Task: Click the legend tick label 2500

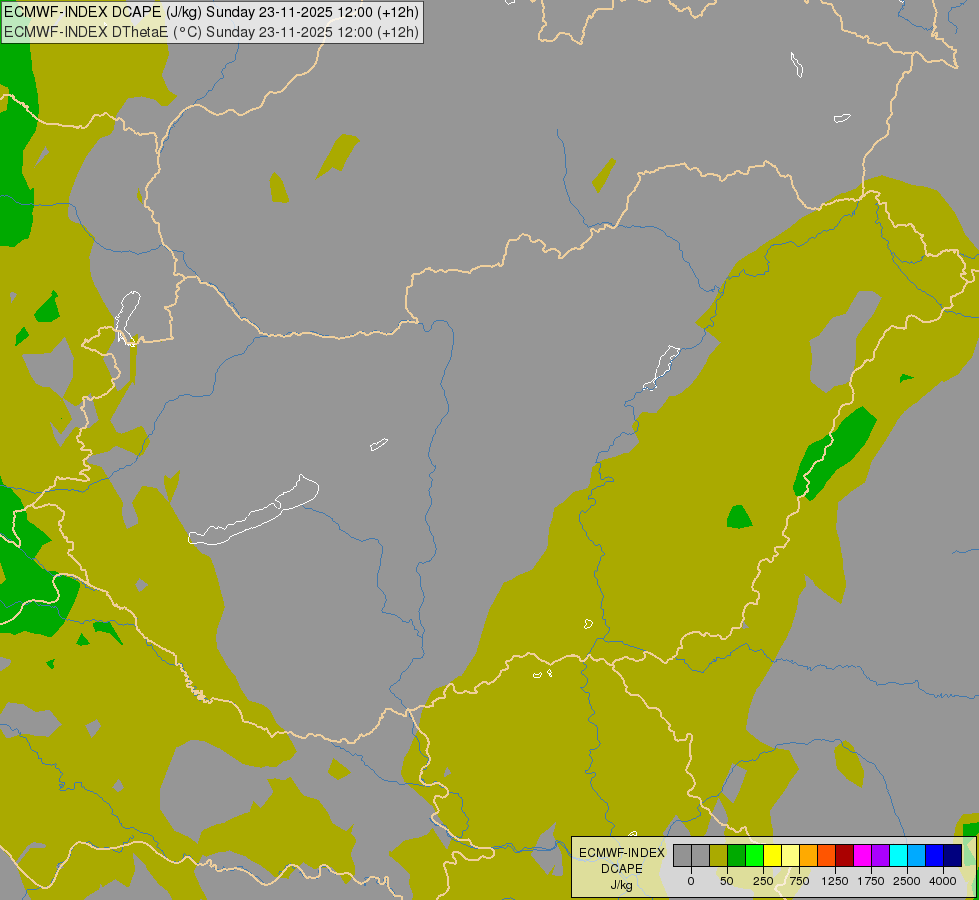Action: [907, 881]
